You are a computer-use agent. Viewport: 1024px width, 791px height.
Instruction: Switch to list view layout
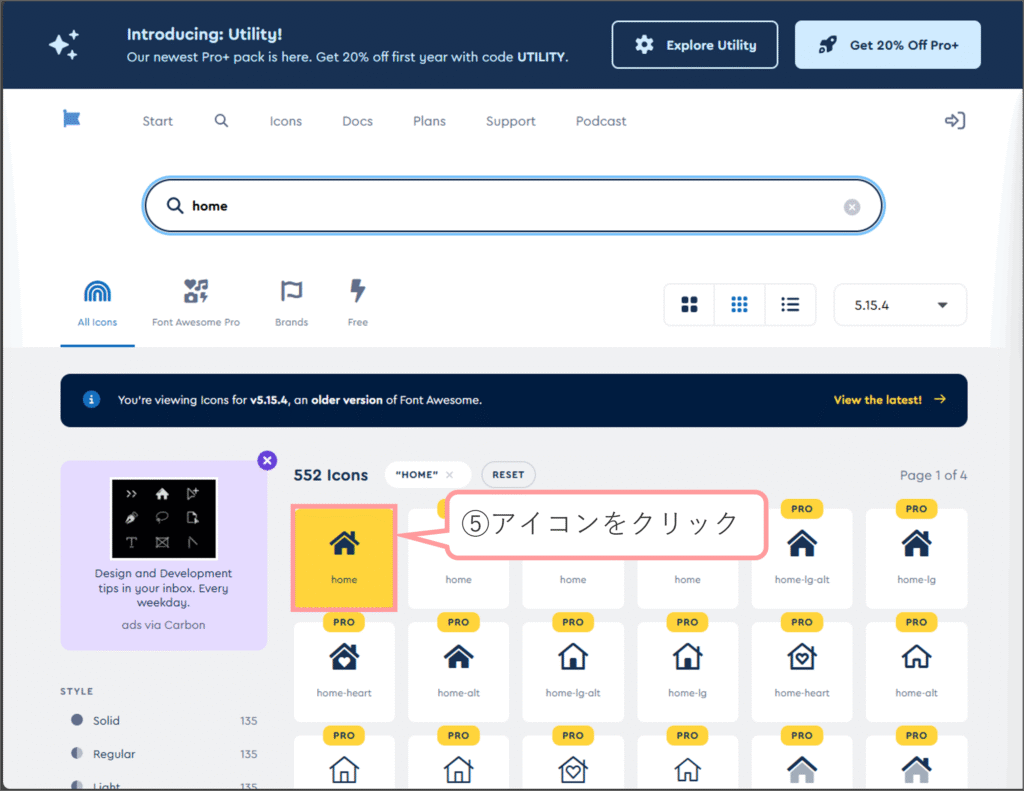(790, 305)
